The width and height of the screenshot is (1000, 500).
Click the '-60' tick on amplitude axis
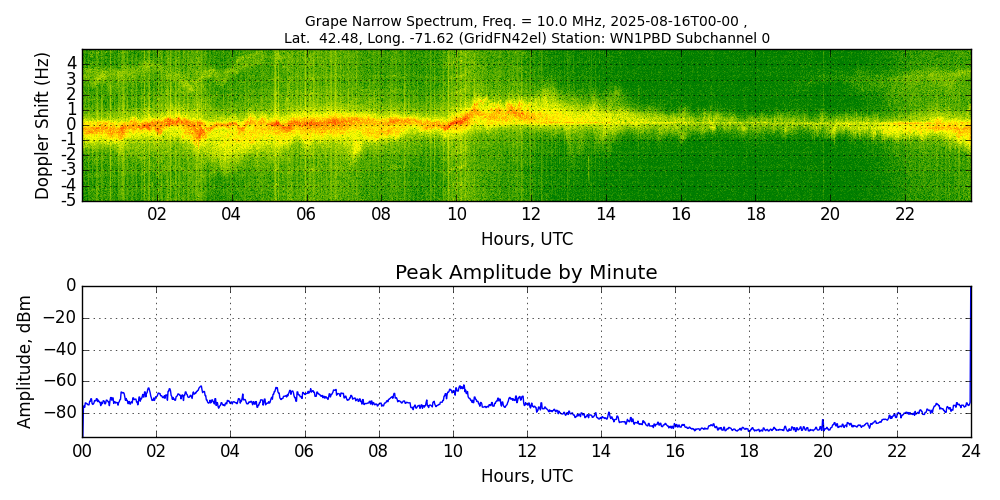coord(62,381)
